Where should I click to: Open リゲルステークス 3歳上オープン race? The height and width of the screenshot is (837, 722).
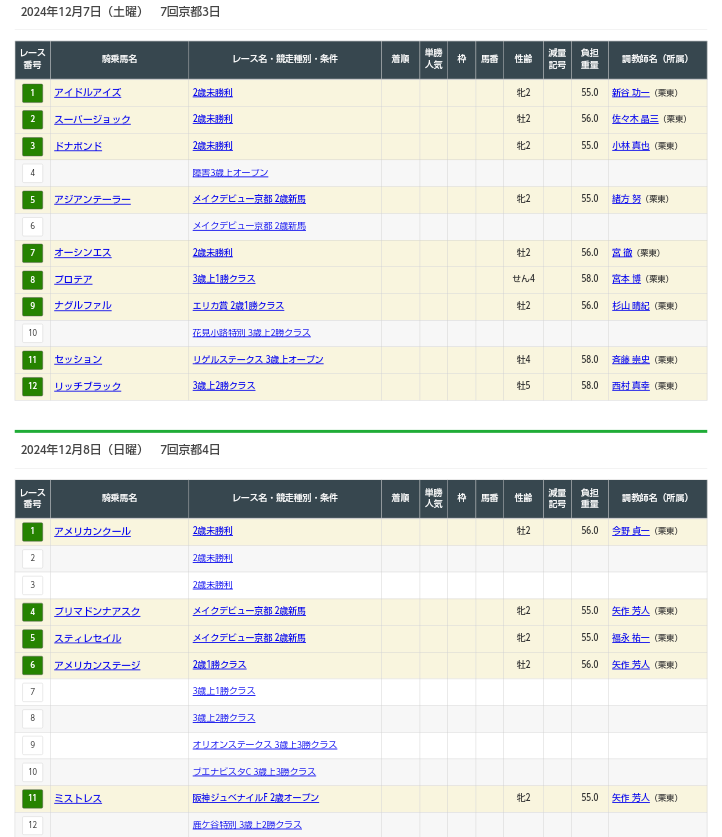tap(258, 360)
